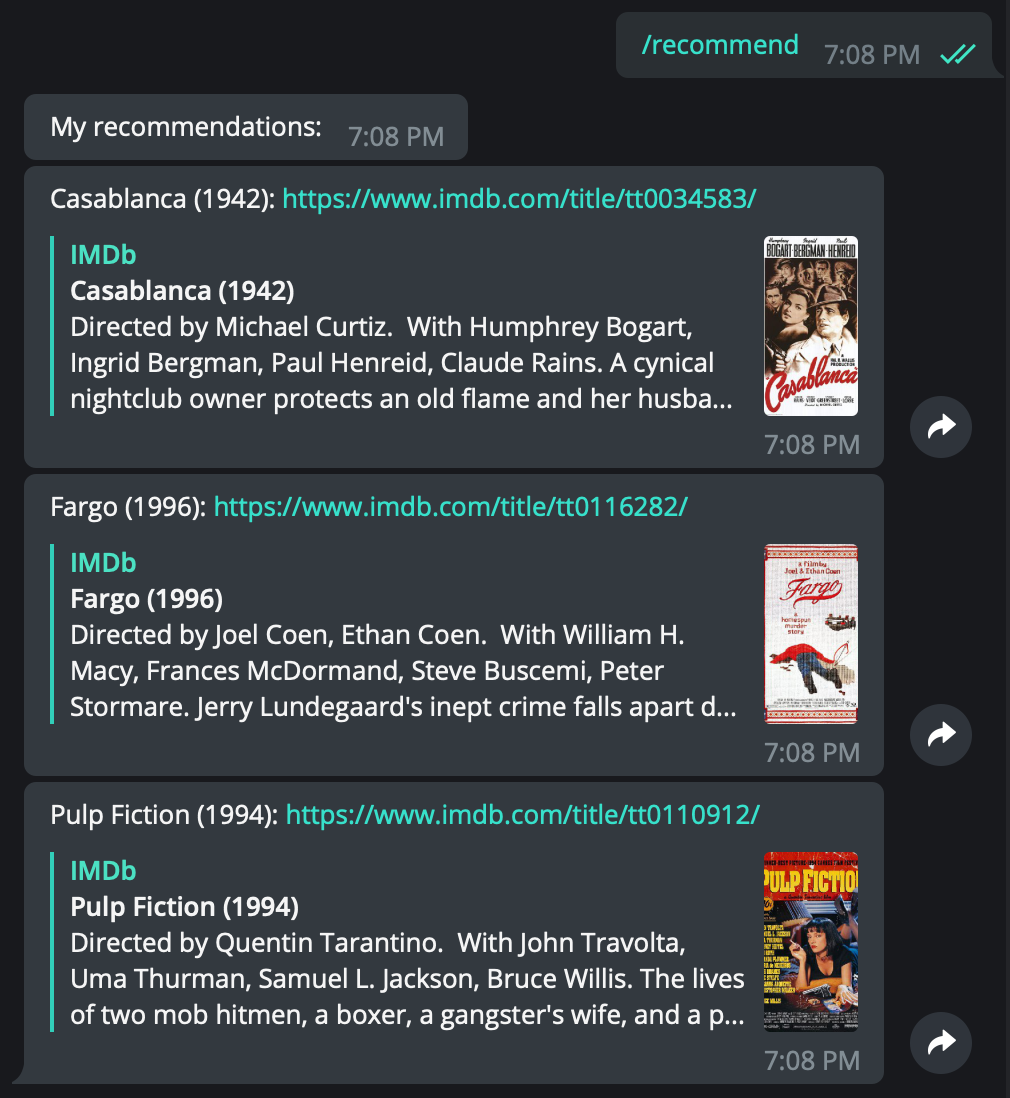Click the bold Casablanca (1942) preview title

click(x=182, y=291)
